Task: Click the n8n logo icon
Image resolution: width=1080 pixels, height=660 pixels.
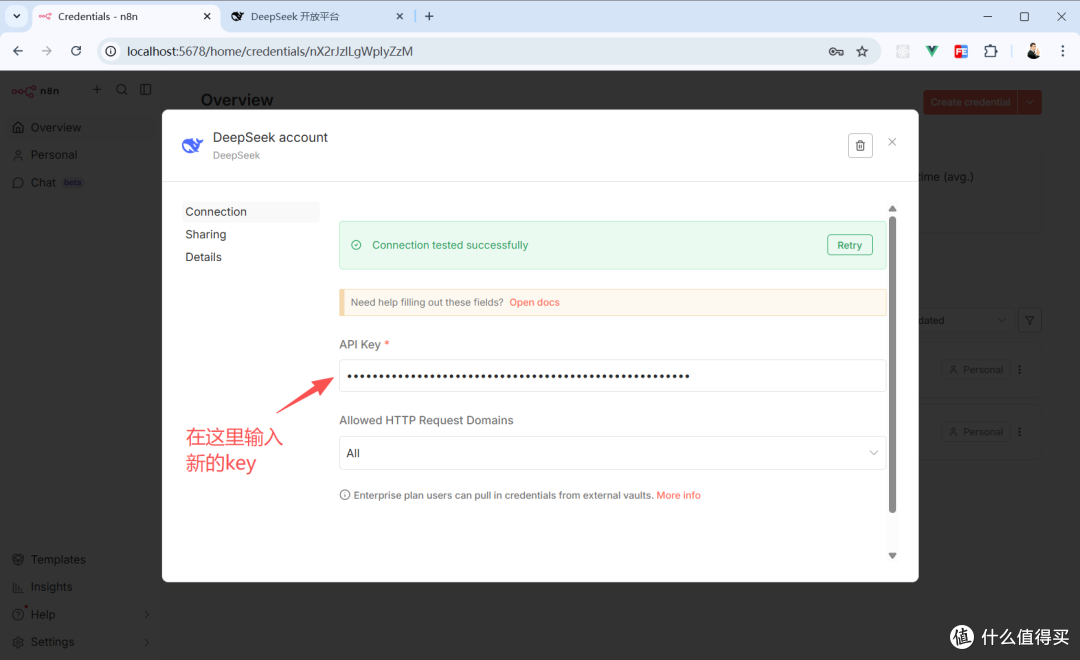Action: [x=23, y=91]
